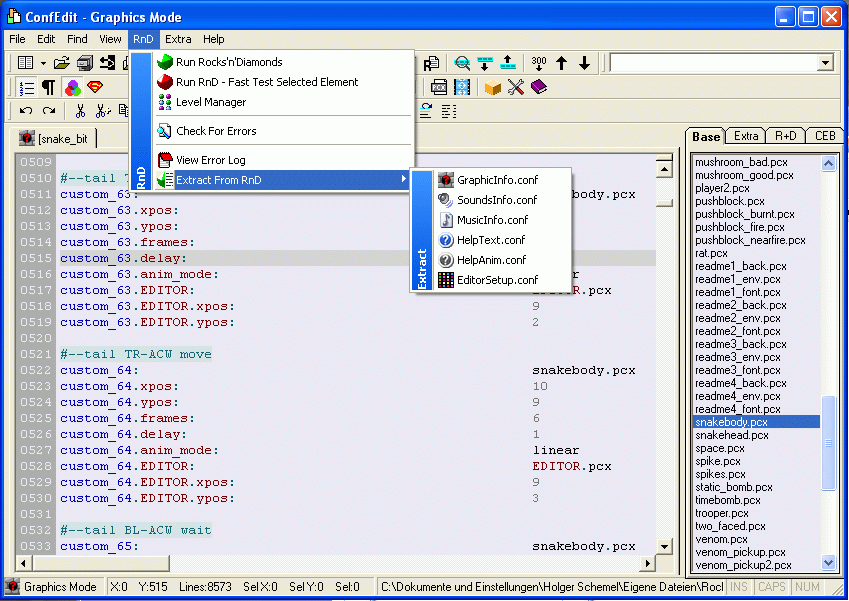Screen dimensions: 849x601
Task: Click the purple book toolbar icon
Action: coord(539,87)
